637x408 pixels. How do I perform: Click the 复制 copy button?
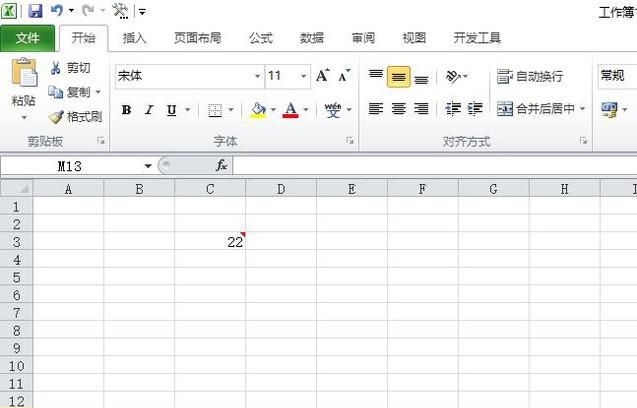click(x=70, y=92)
